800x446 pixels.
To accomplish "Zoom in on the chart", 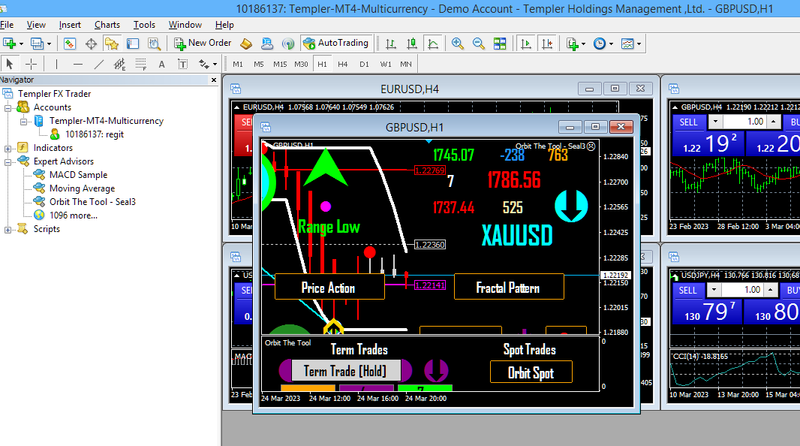I will (x=457, y=44).
